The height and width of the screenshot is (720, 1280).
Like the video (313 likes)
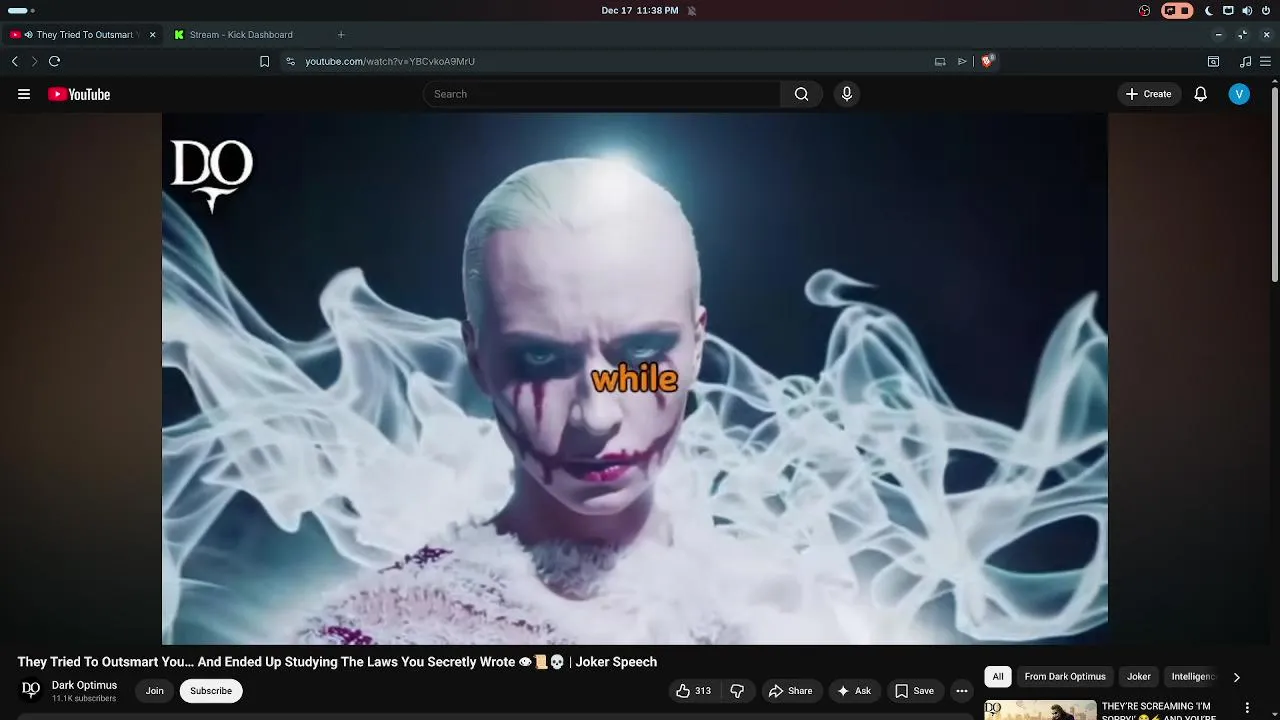[x=693, y=691]
